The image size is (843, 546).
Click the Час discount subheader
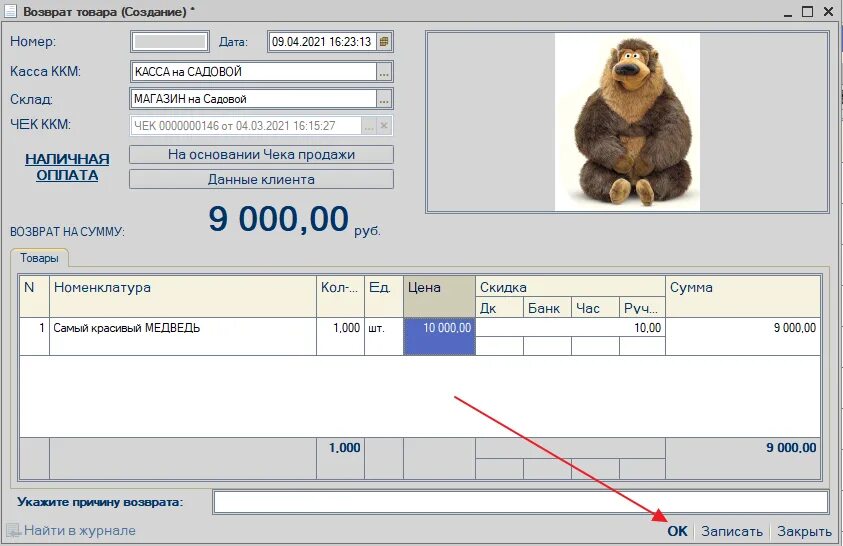pos(595,308)
